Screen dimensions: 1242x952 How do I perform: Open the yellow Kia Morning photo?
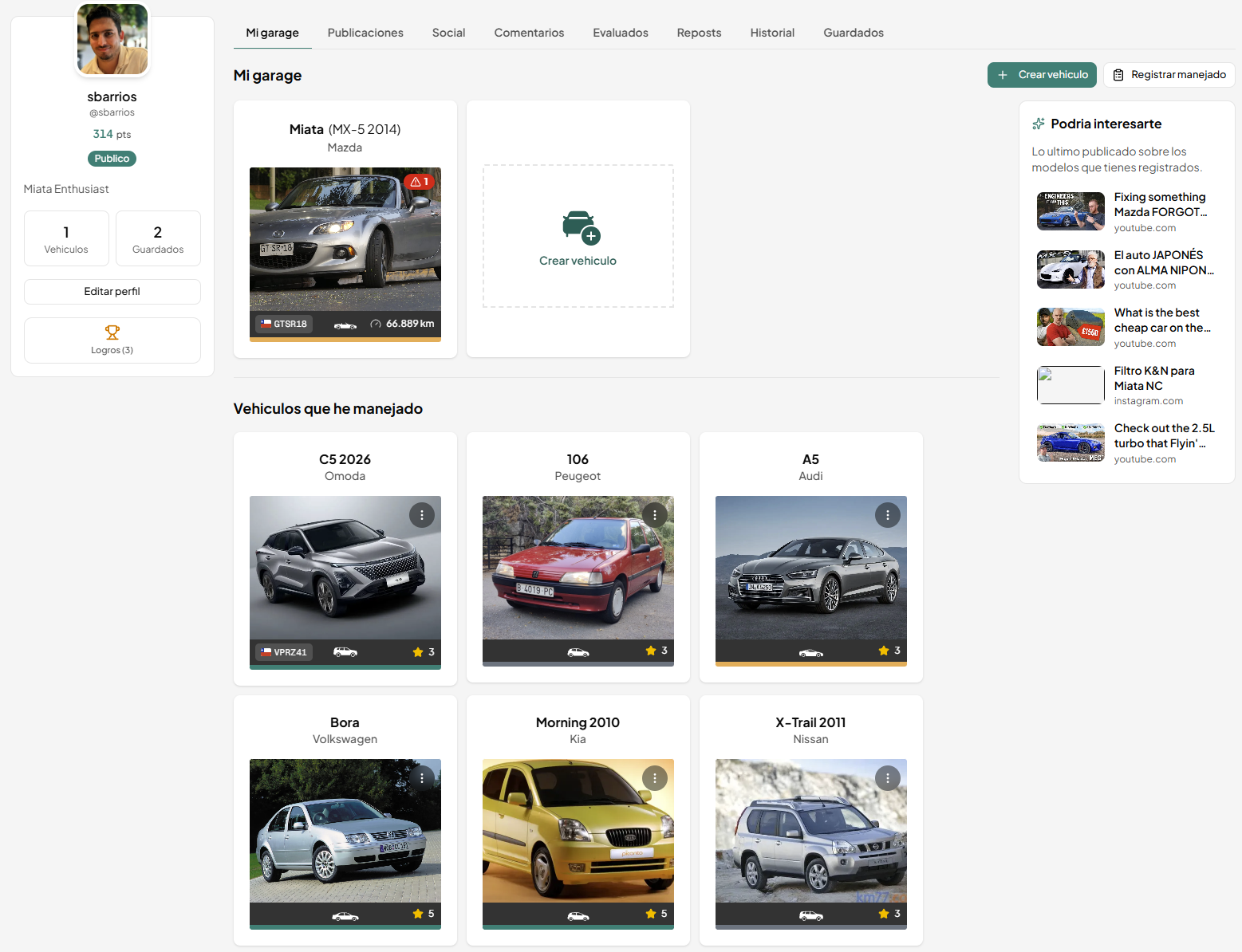click(578, 831)
